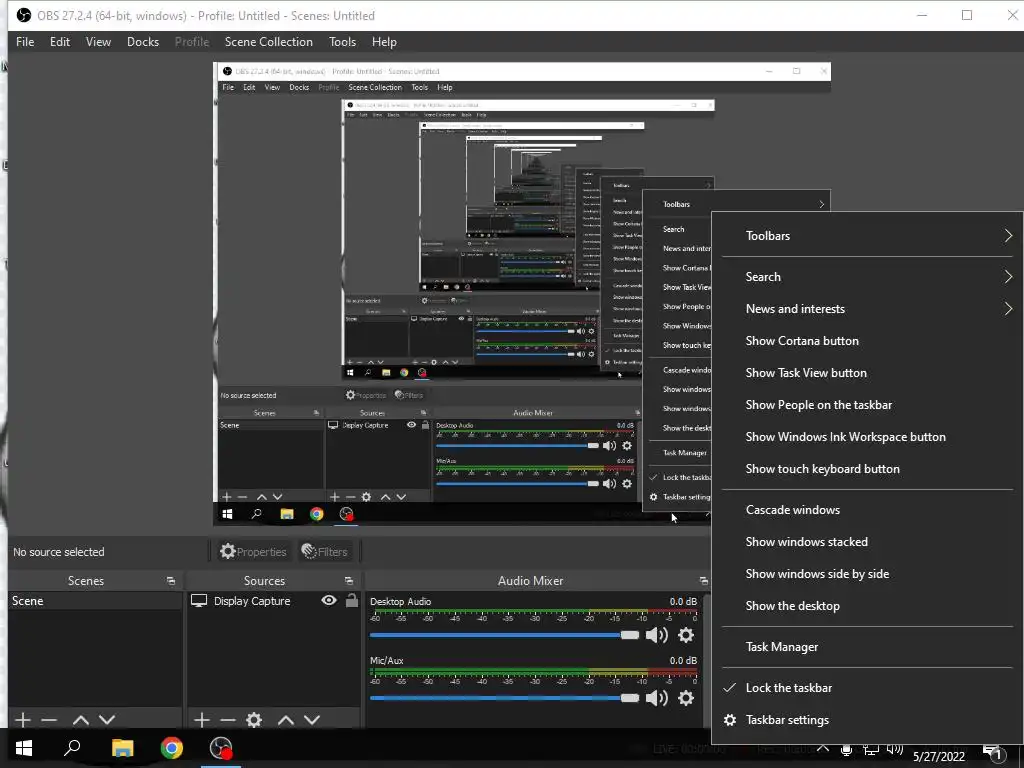This screenshot has height=768, width=1024.
Task: Open Taskbar settings
Action: (869, 720)
